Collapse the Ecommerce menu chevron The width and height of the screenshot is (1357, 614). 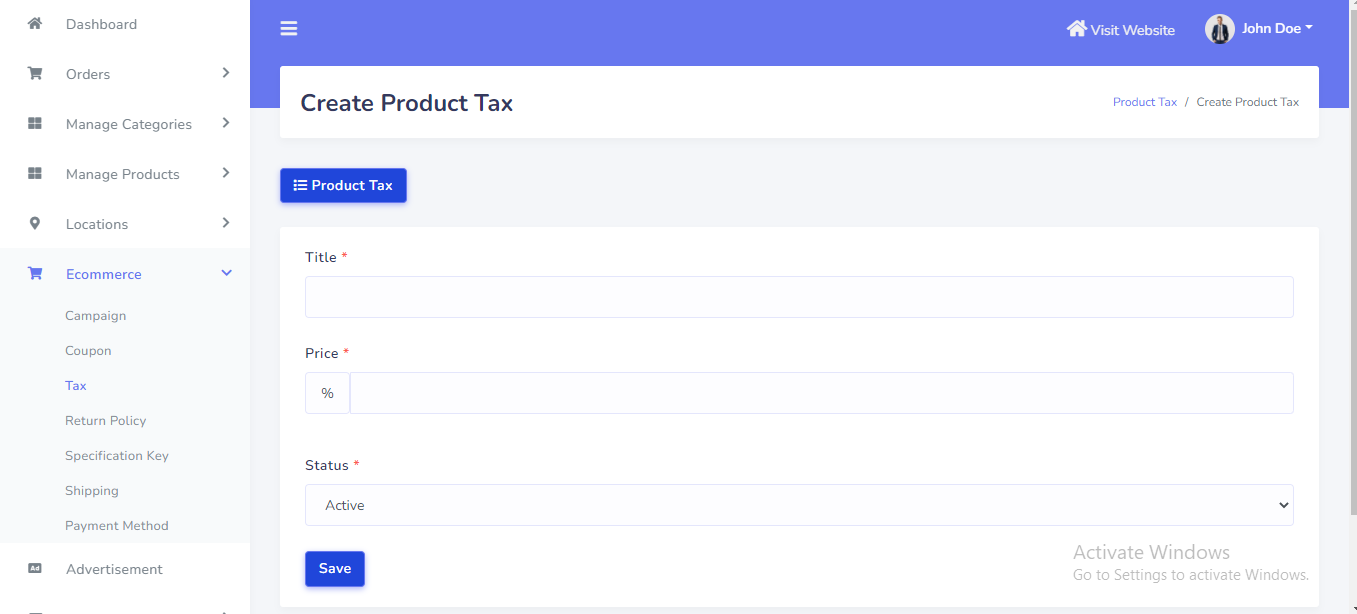[226, 273]
